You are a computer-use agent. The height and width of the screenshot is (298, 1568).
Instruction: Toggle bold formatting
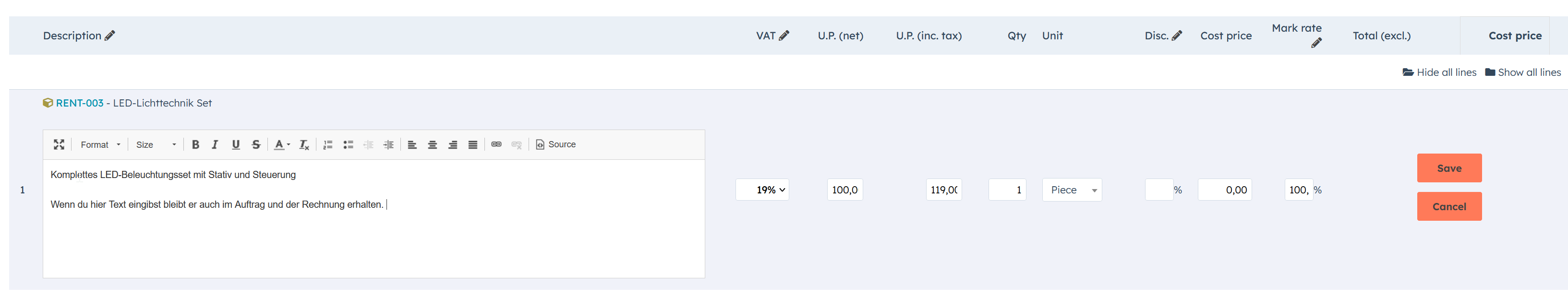click(195, 144)
